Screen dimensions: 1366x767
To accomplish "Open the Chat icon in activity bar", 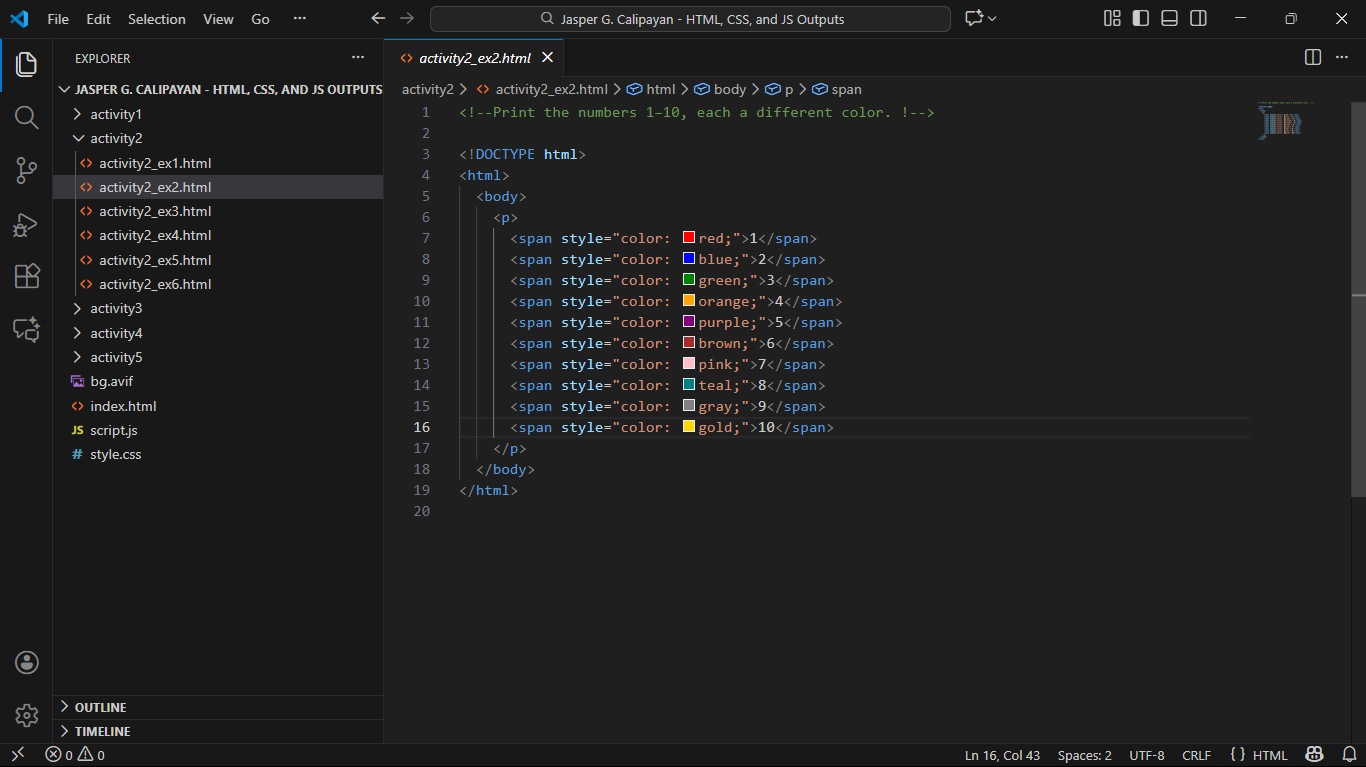I will coord(27,330).
